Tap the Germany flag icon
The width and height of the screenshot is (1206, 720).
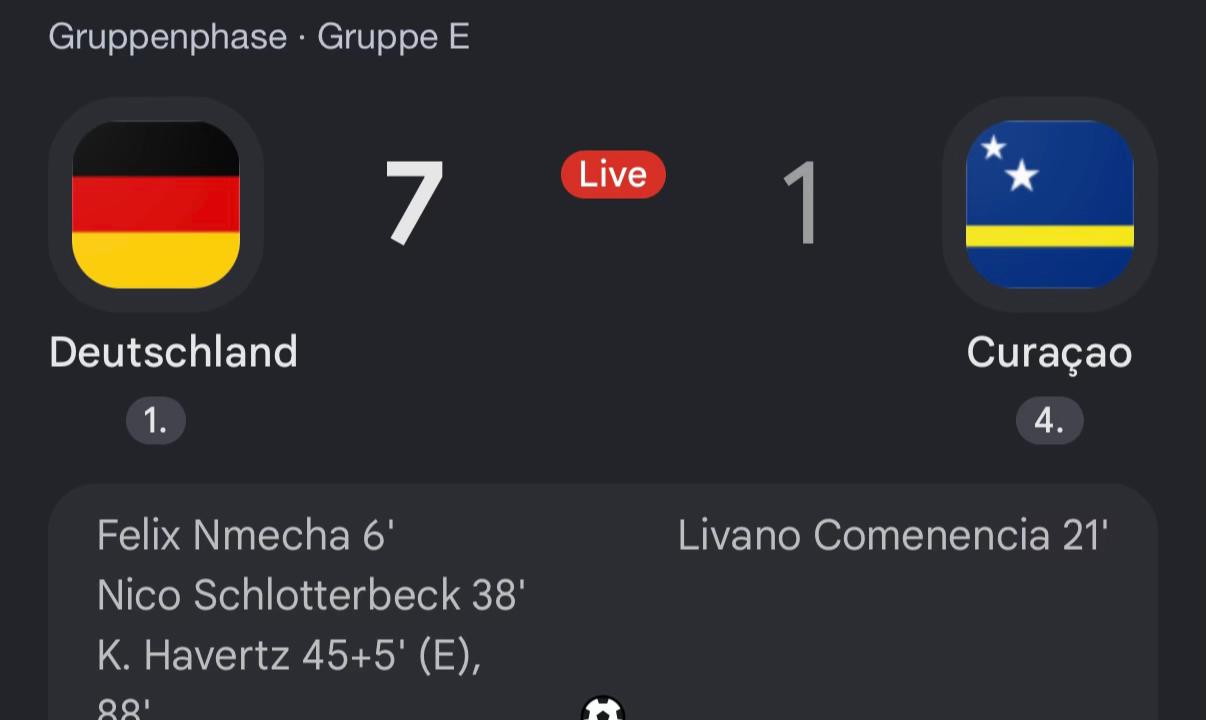(156, 205)
